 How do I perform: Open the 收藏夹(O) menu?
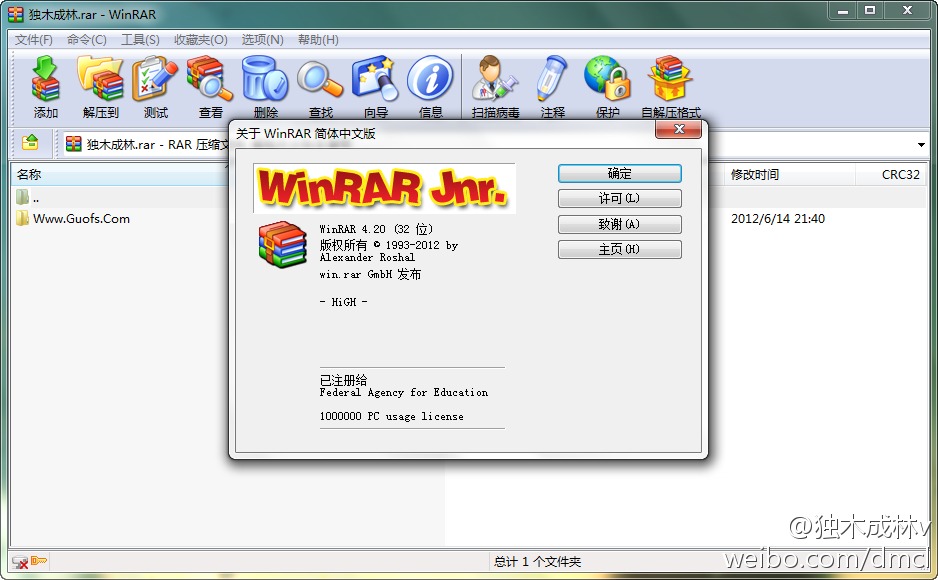click(x=201, y=39)
